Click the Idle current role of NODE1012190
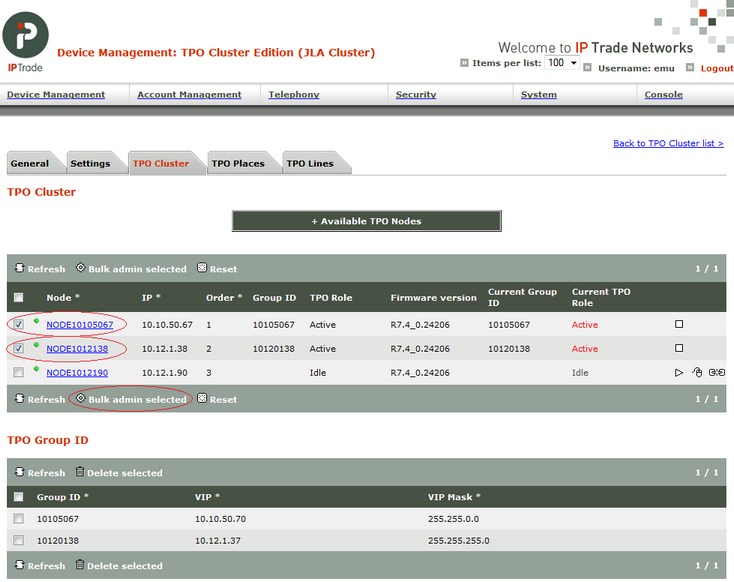The image size is (734, 582). pos(580,373)
